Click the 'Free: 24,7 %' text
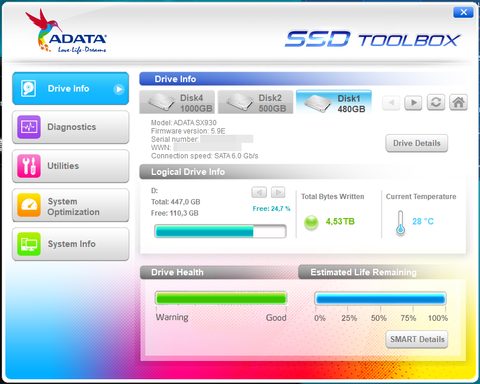 271,209
